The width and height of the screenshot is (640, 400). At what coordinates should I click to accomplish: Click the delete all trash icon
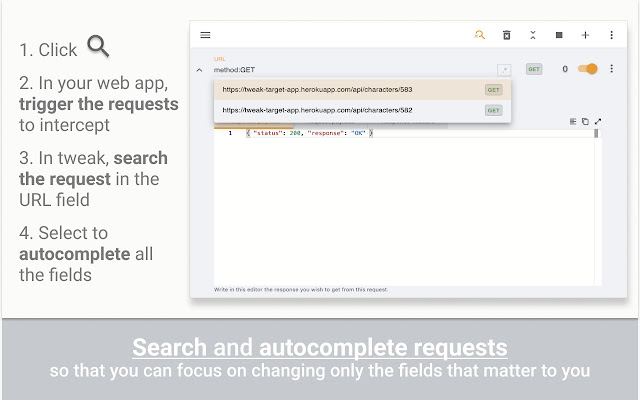(507, 35)
